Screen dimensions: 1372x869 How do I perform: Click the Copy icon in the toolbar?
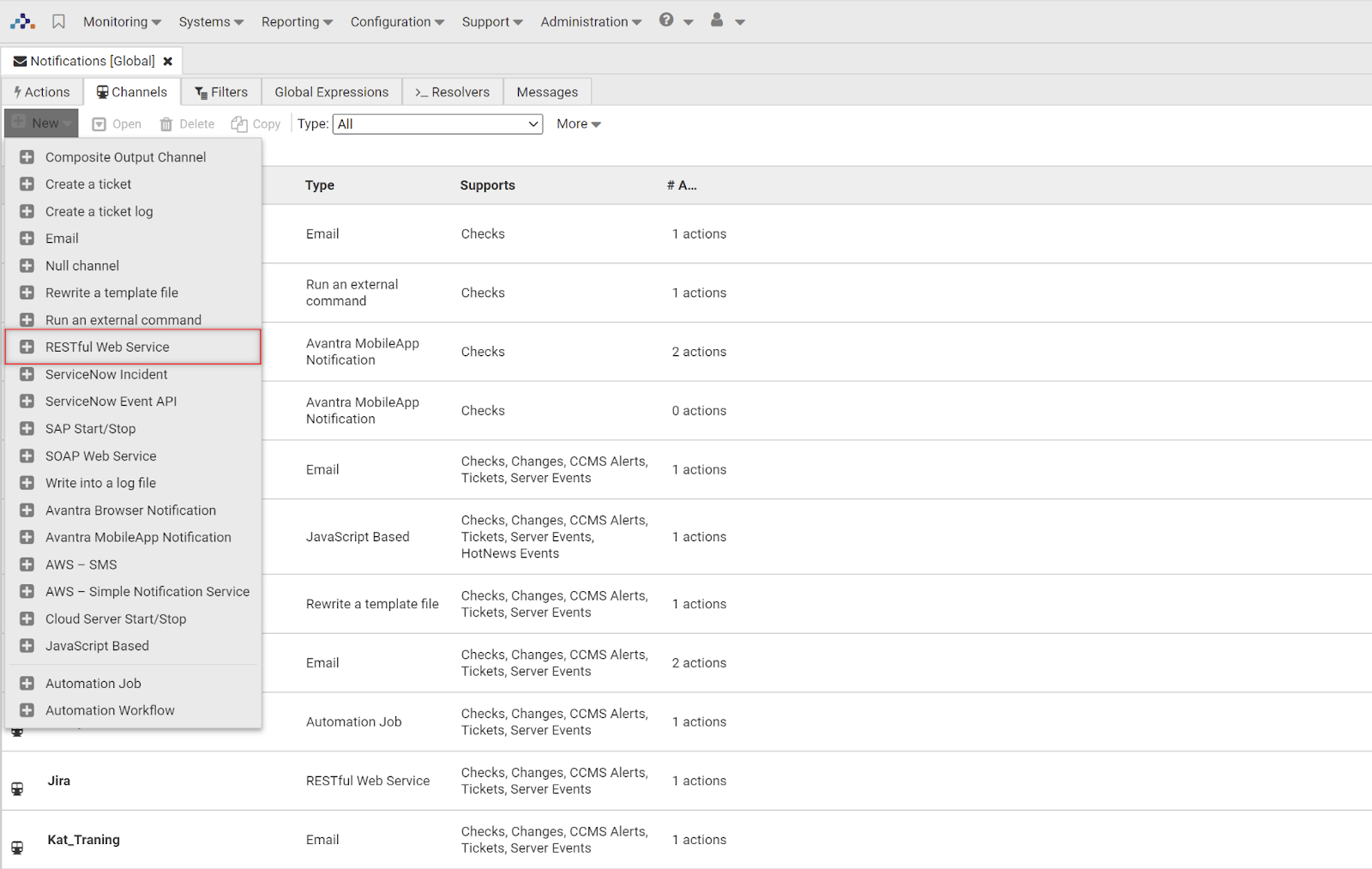click(238, 124)
